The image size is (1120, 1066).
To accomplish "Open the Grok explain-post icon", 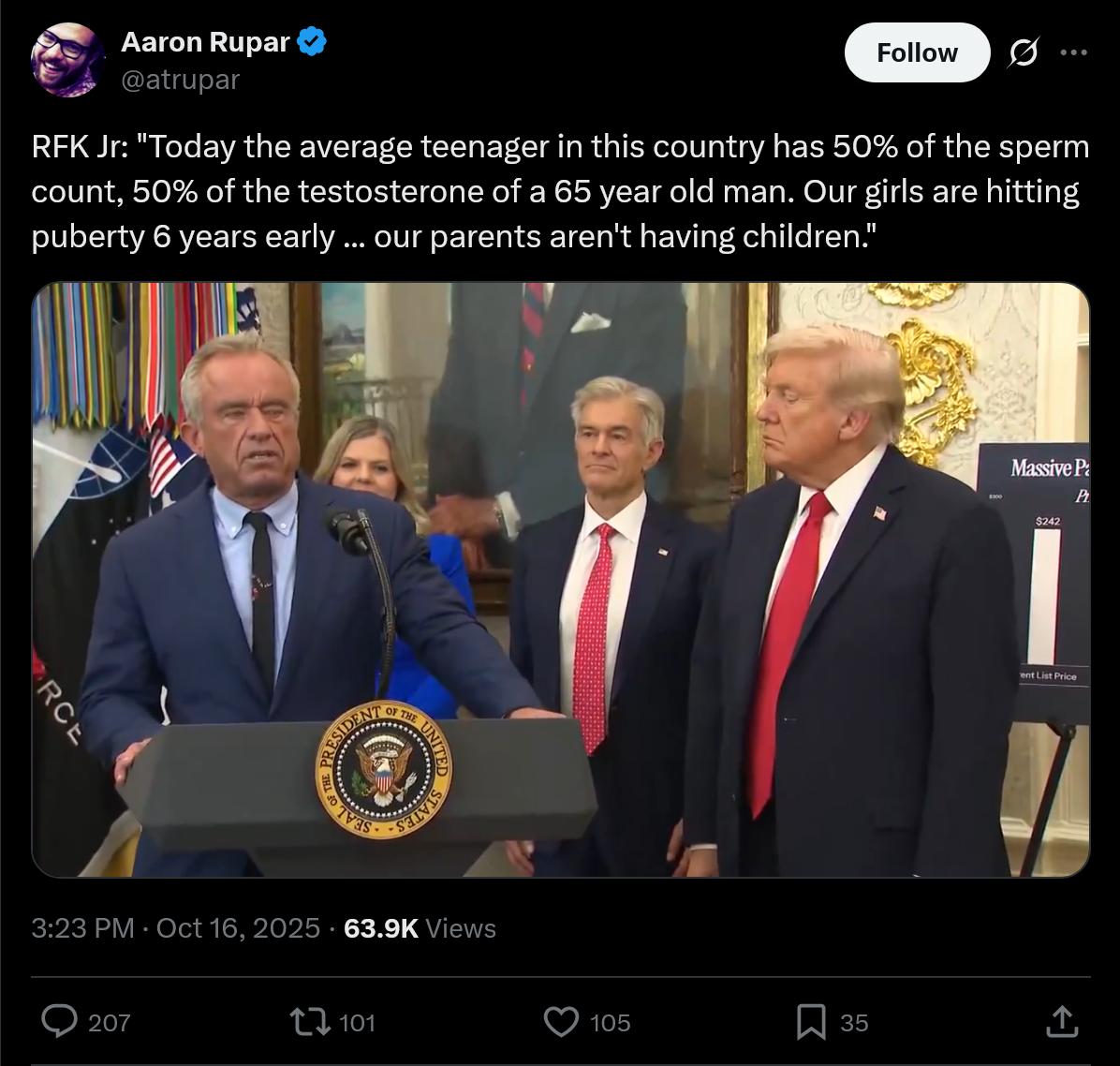I will (1024, 52).
